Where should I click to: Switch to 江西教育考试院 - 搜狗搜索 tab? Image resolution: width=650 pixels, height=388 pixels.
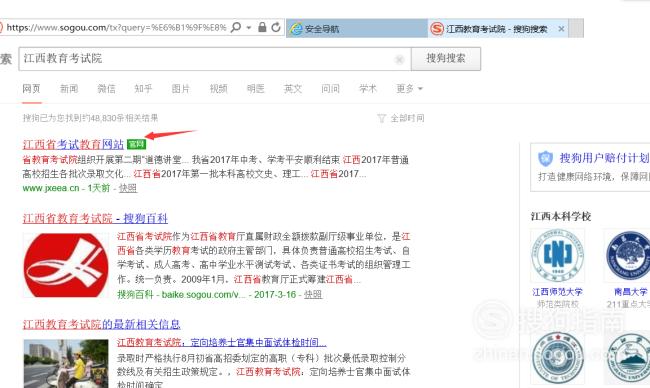tap(497, 29)
